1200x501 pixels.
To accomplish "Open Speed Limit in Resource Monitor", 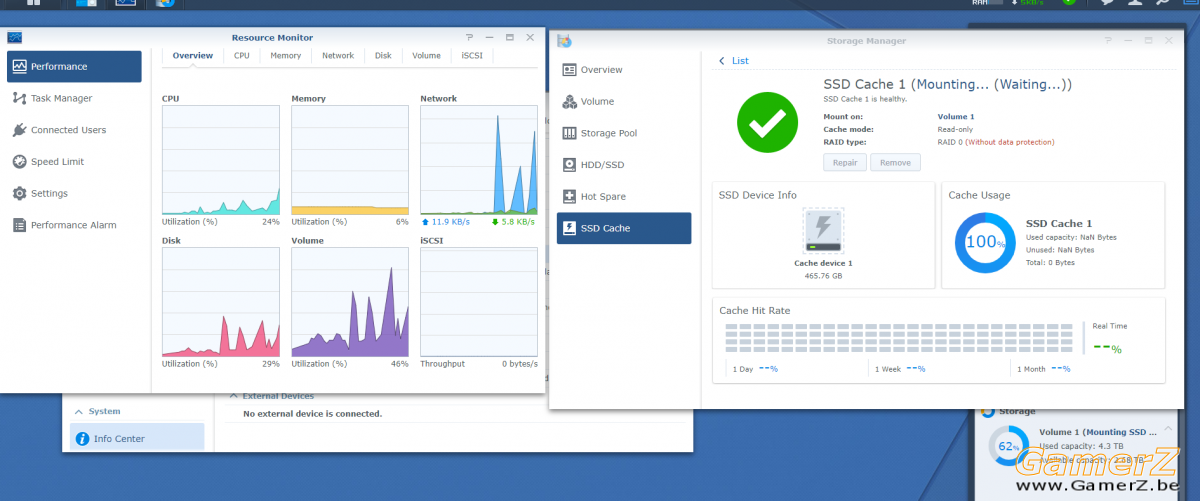I will (74, 162).
